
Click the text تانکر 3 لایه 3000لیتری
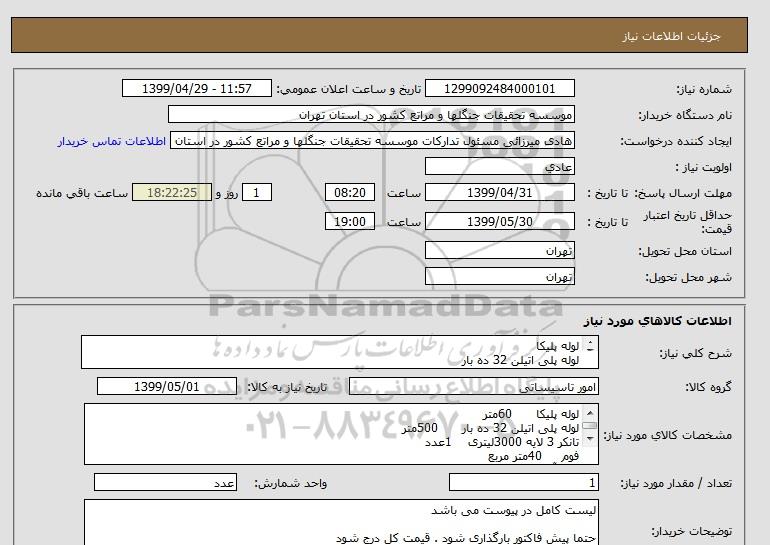click(523, 443)
